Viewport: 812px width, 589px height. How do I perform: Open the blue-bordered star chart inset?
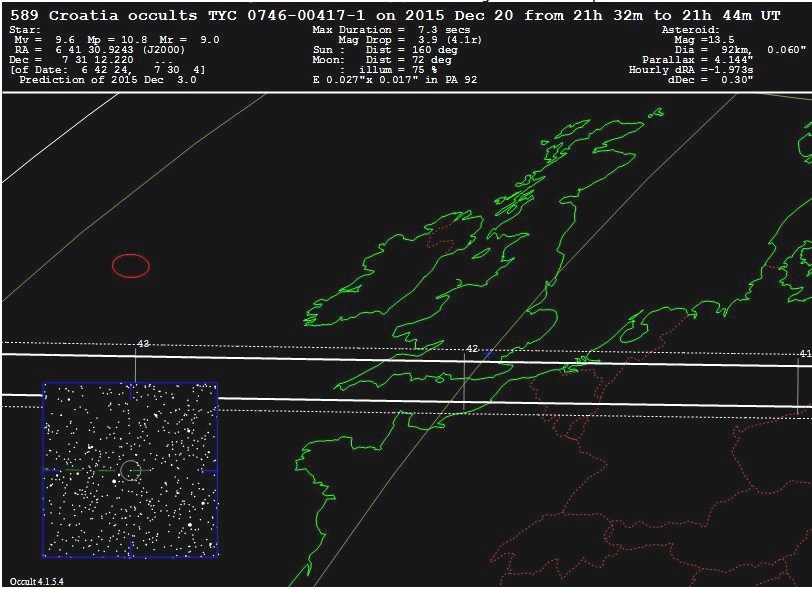(x=130, y=469)
